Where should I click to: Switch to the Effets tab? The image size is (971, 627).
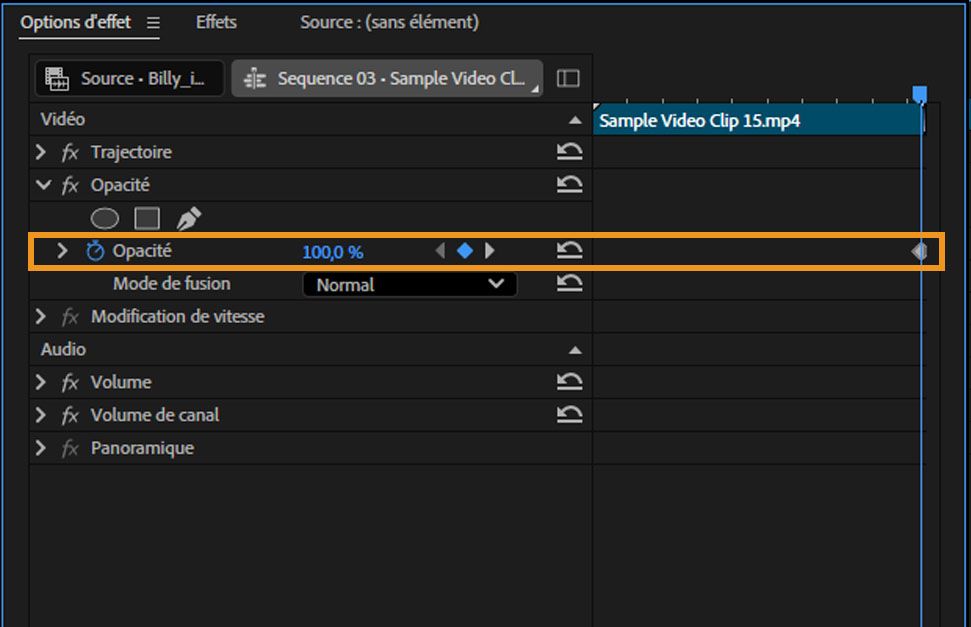[215, 21]
